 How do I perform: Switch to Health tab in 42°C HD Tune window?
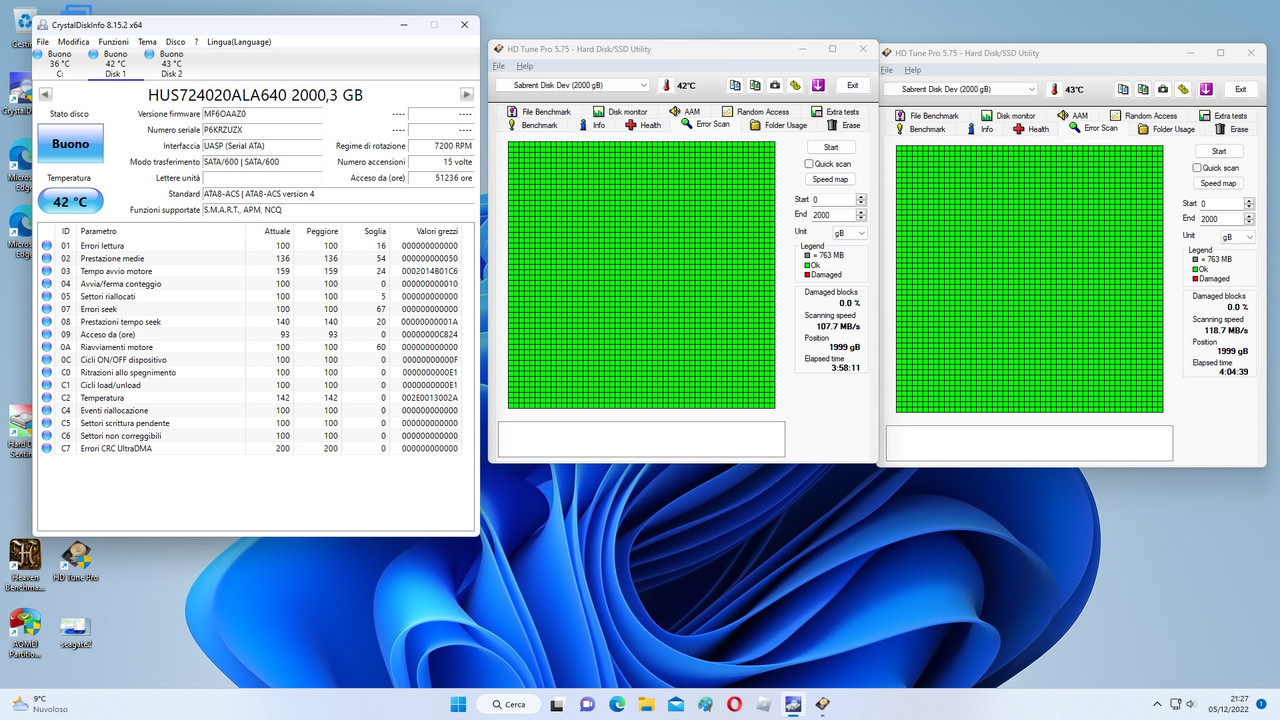click(643, 125)
